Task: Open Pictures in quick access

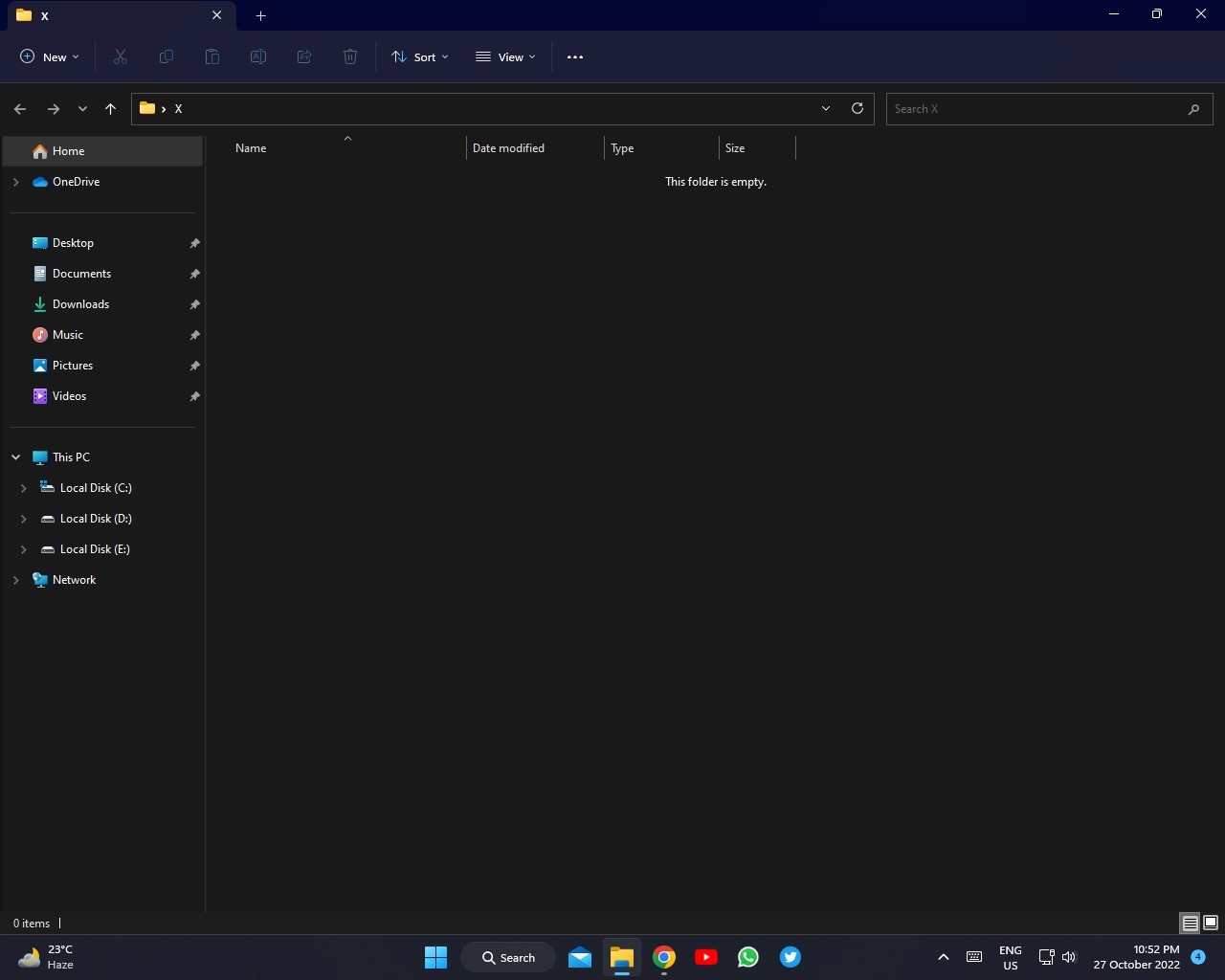Action: (103, 366)
